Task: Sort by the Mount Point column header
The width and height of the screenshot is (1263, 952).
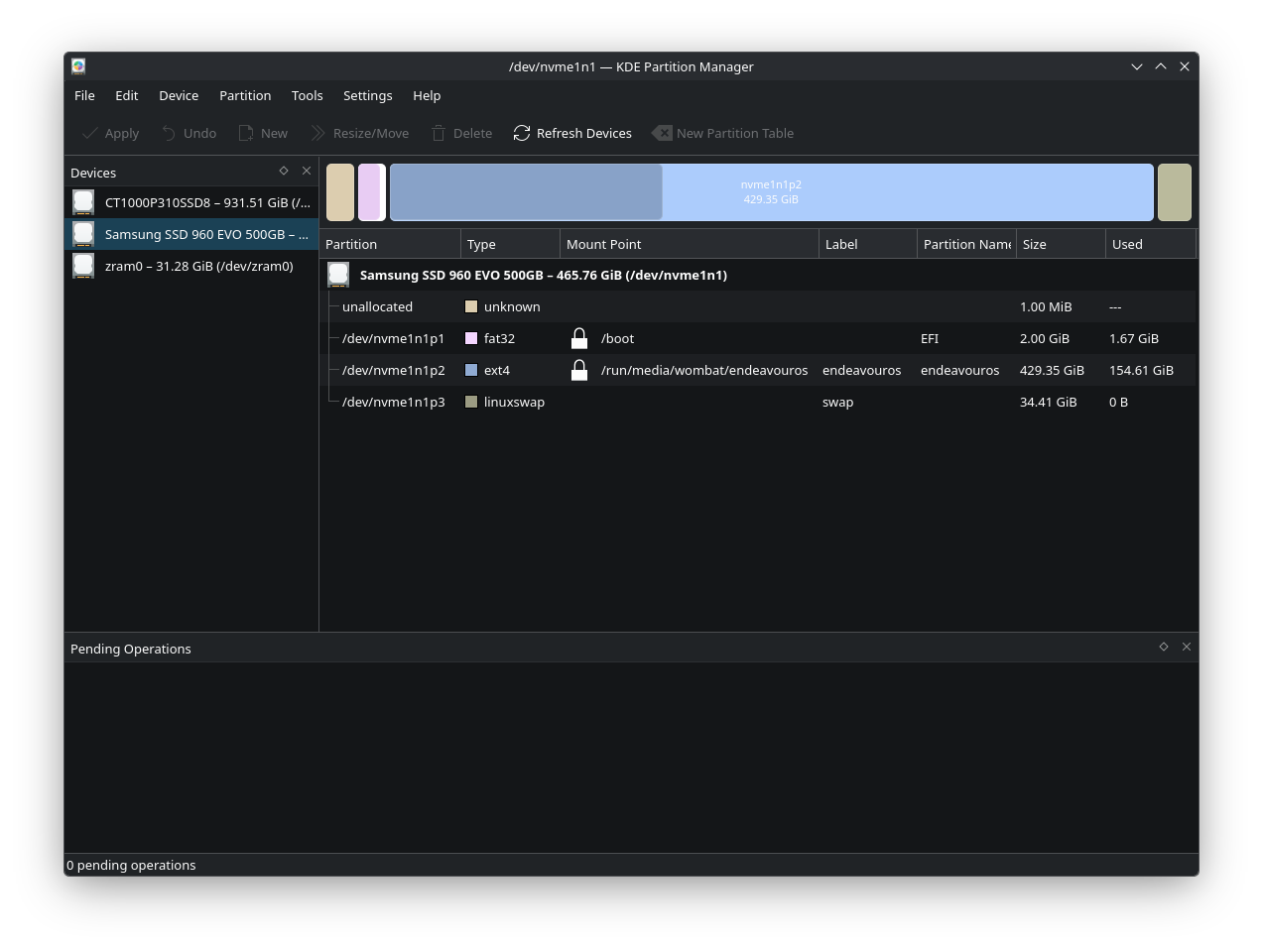Action: click(x=603, y=244)
